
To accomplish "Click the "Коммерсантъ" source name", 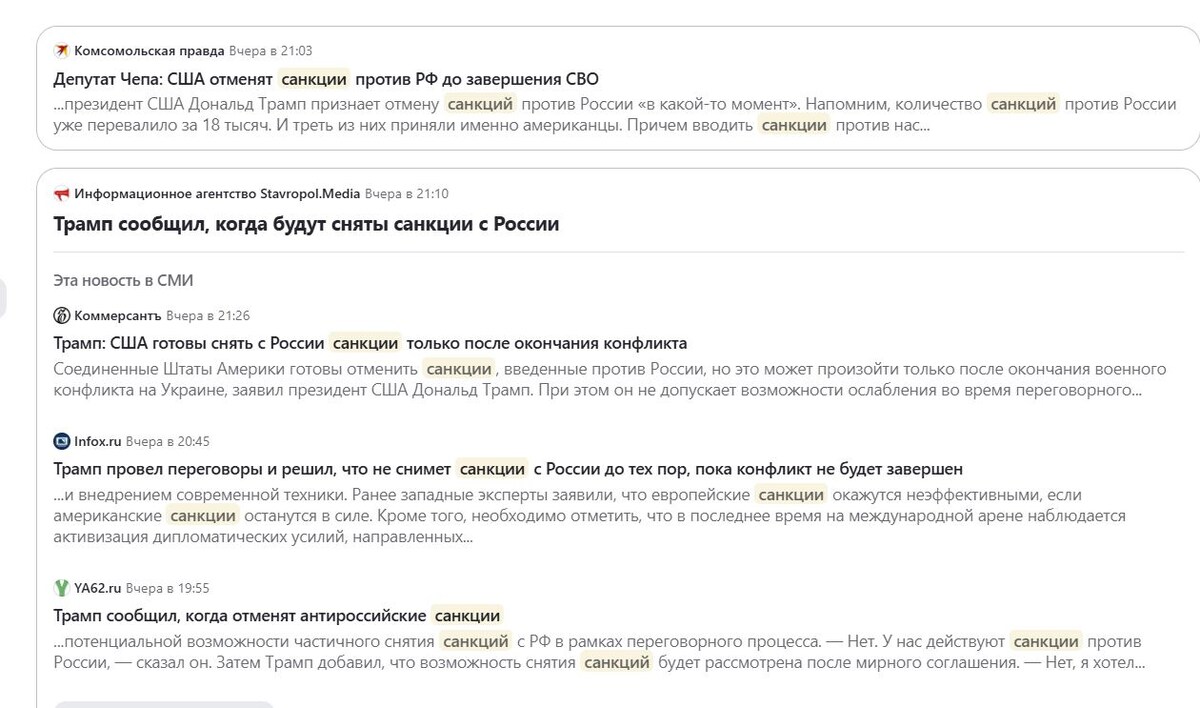I will [118, 315].
